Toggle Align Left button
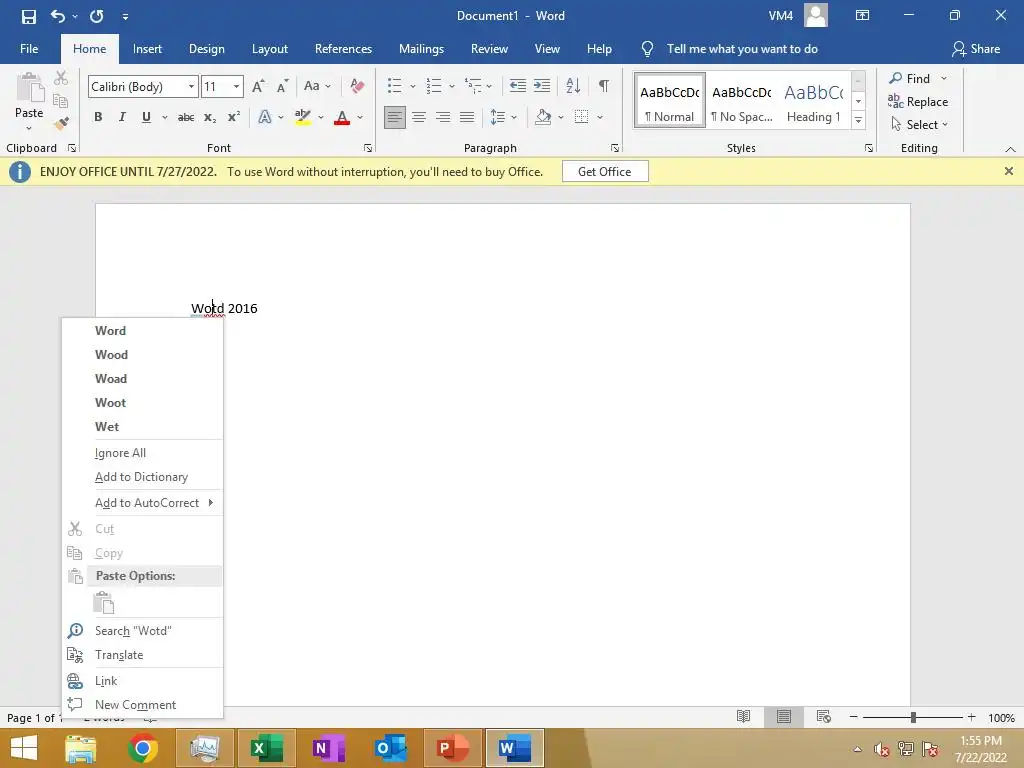The width and height of the screenshot is (1024, 768). [x=394, y=117]
